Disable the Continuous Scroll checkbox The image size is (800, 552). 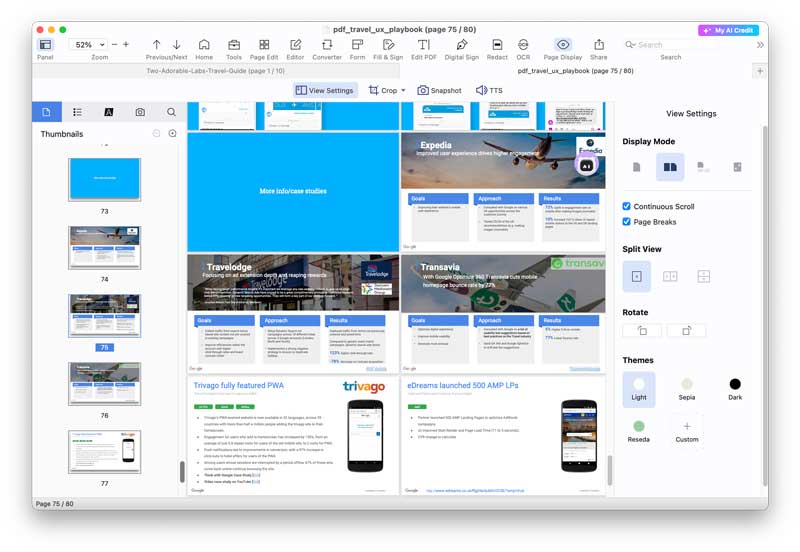627,207
